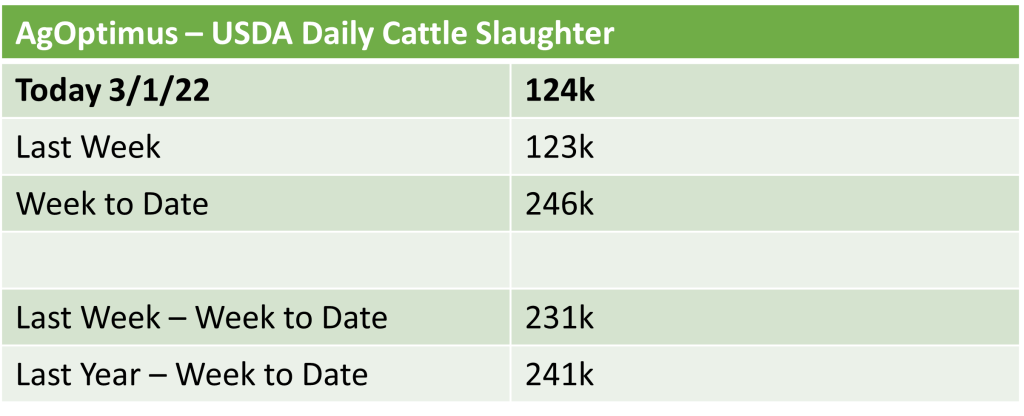Select the 'Last Week' label beside 123k
Viewport: 1024px width, 416px height.
click(88, 147)
